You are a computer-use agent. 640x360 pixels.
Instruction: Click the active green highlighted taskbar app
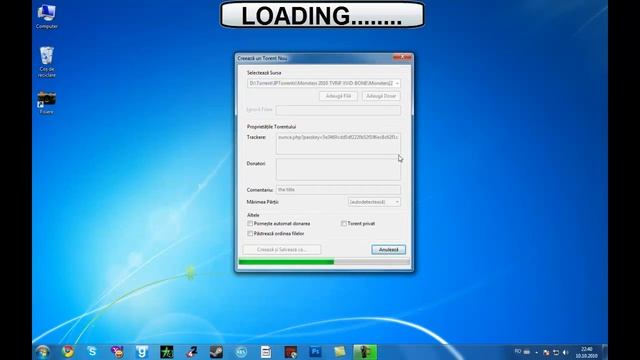[x=365, y=351]
